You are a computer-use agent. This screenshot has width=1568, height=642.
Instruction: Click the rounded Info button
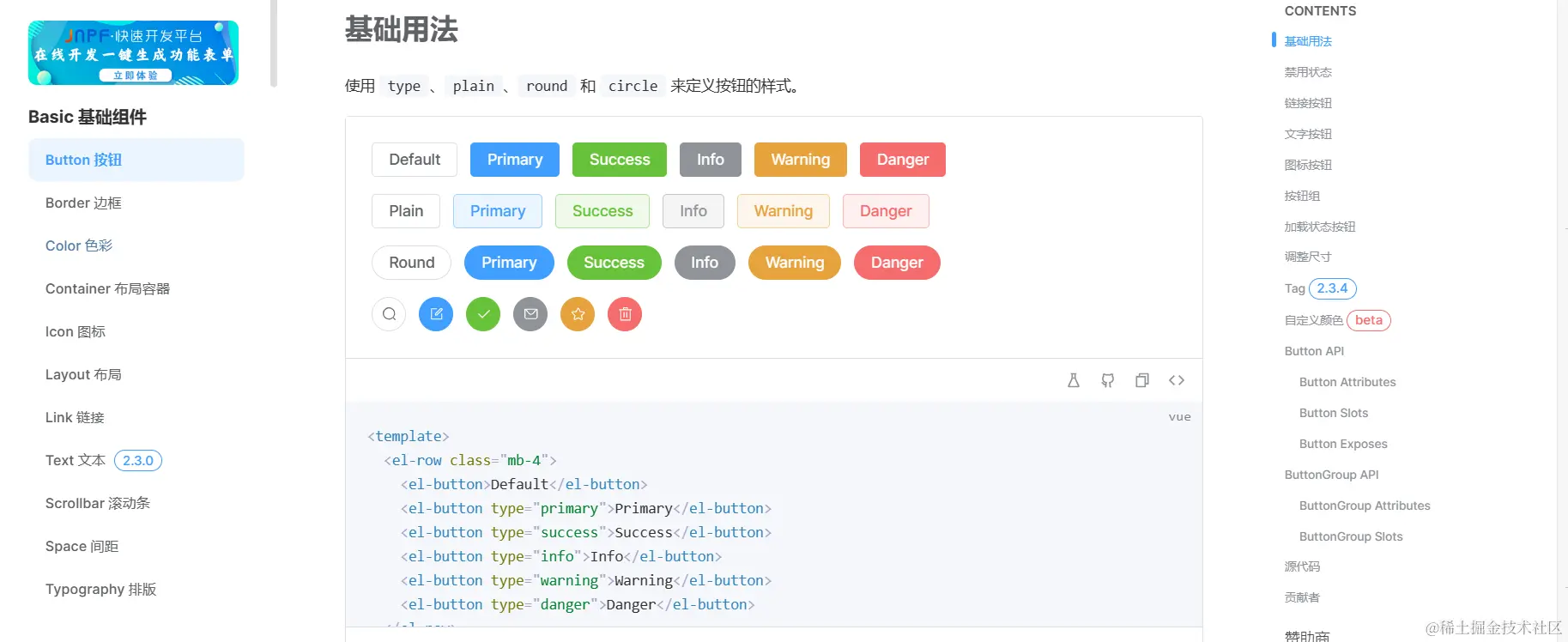point(705,263)
